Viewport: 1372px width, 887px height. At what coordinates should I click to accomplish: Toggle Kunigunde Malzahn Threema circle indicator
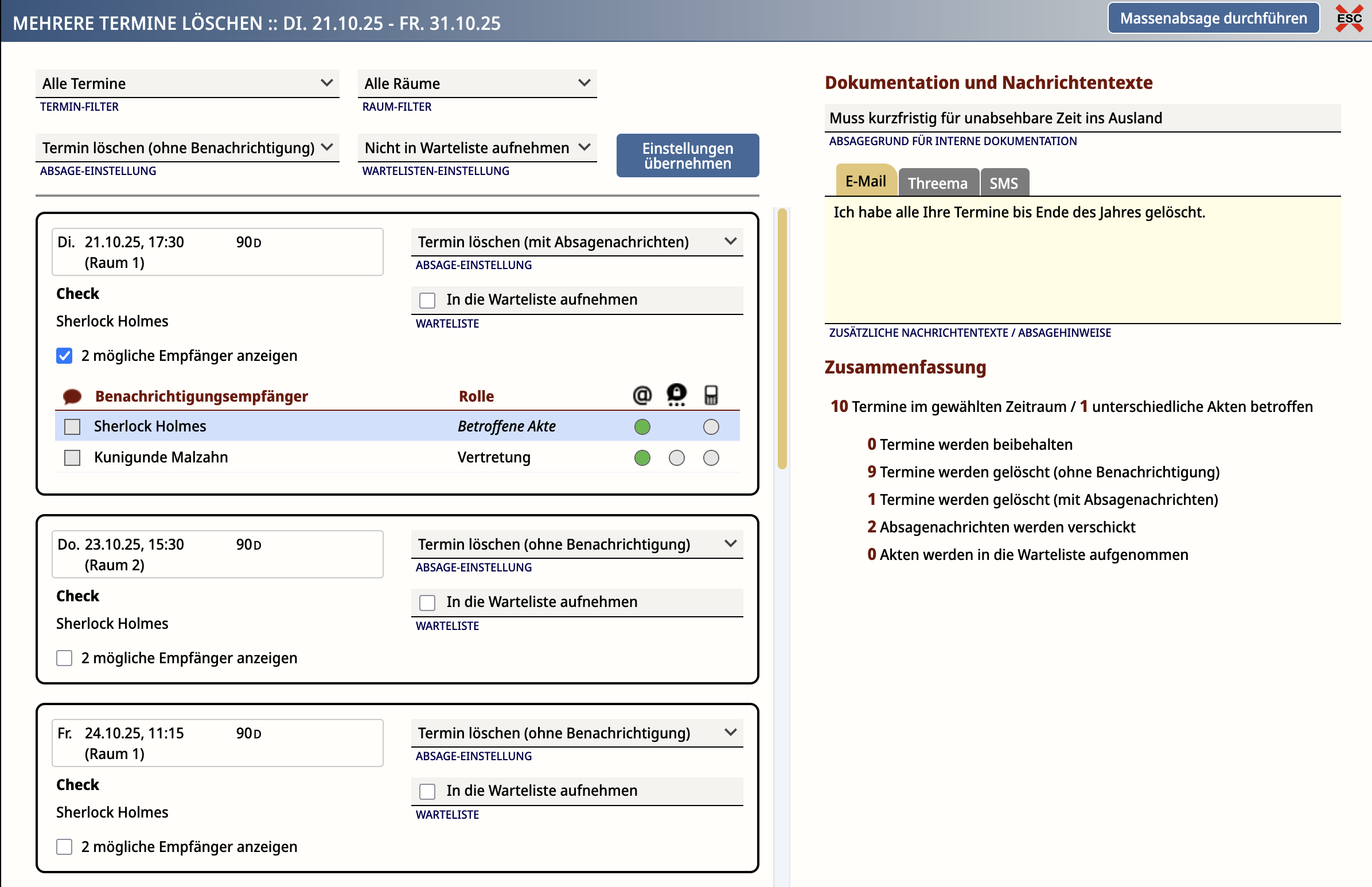[676, 458]
